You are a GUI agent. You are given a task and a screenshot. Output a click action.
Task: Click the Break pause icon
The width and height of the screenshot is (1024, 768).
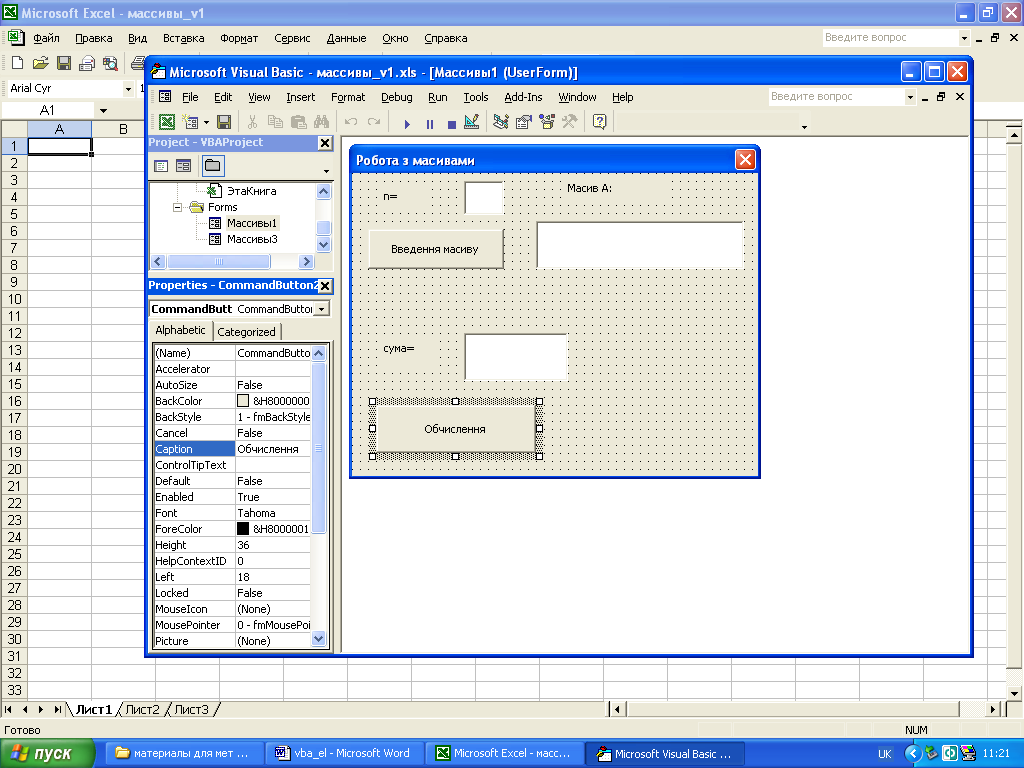coord(429,123)
